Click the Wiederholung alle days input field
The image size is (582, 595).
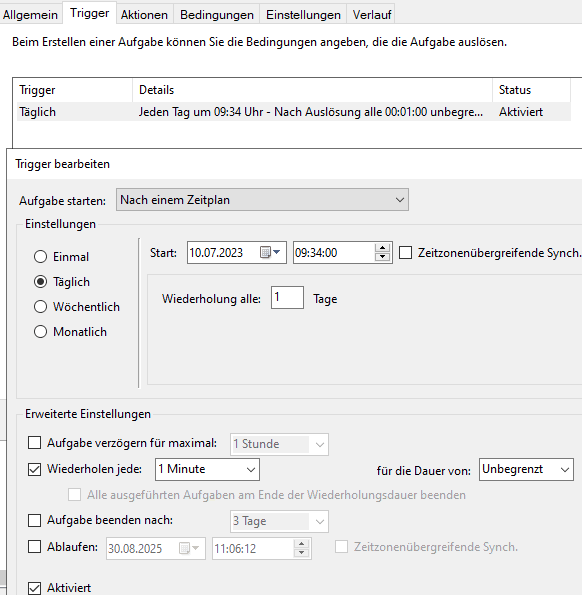click(287, 298)
